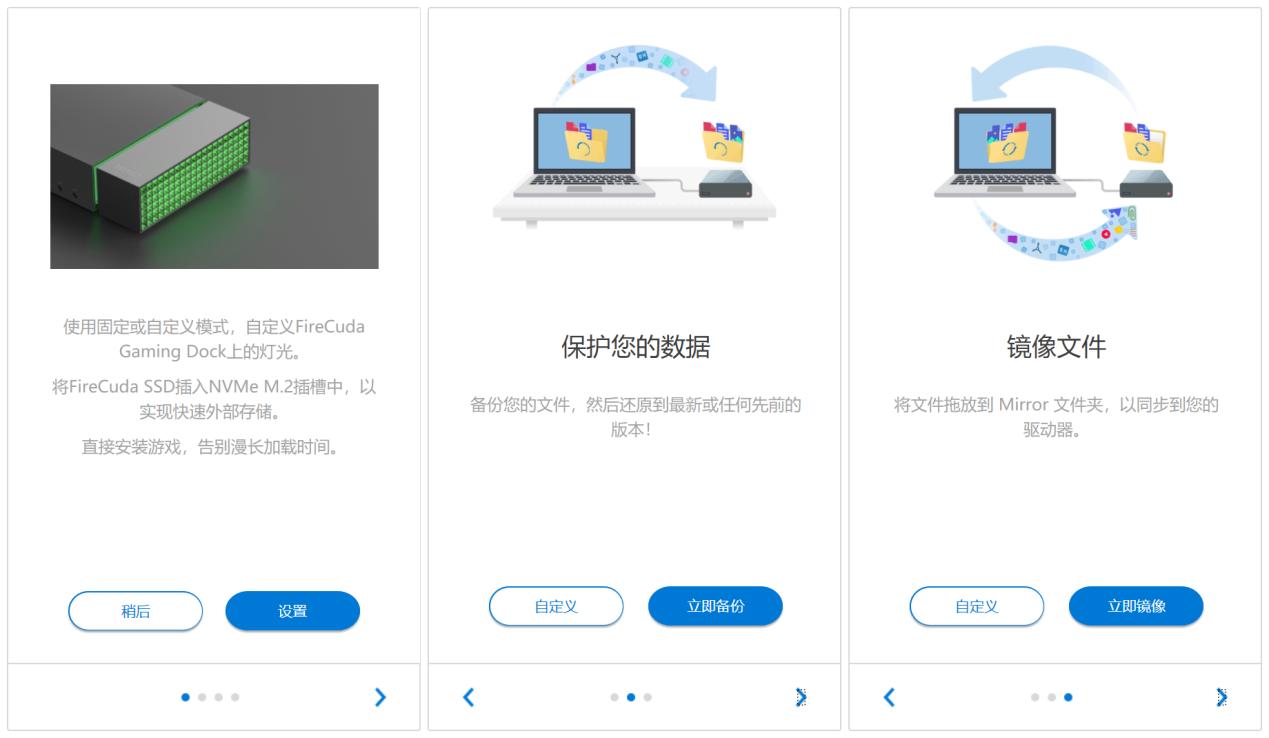Click 自定义 in the 保护您的数据 card
Screen dimensions: 1269x738
coord(556,606)
